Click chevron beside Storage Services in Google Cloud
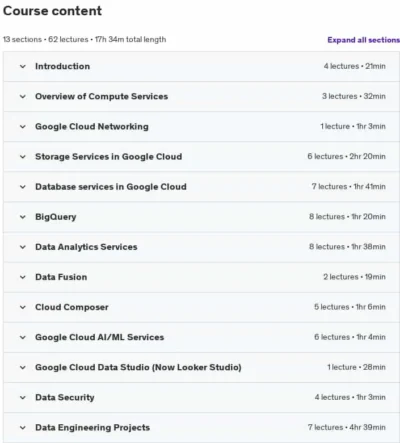The height and width of the screenshot is (443, 400). (x=23, y=157)
